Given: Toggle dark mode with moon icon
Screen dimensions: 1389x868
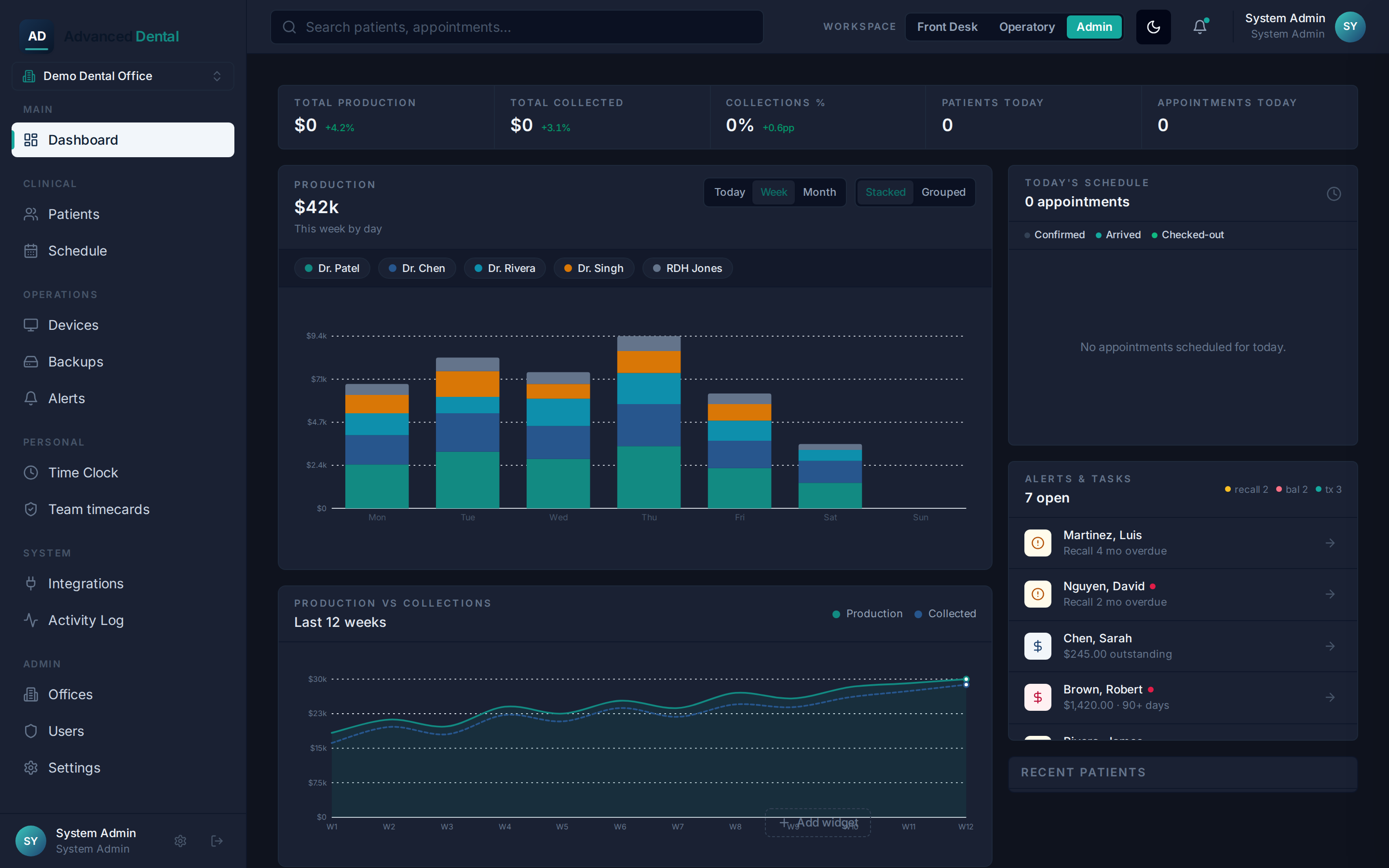Looking at the screenshot, I should coord(1153,27).
